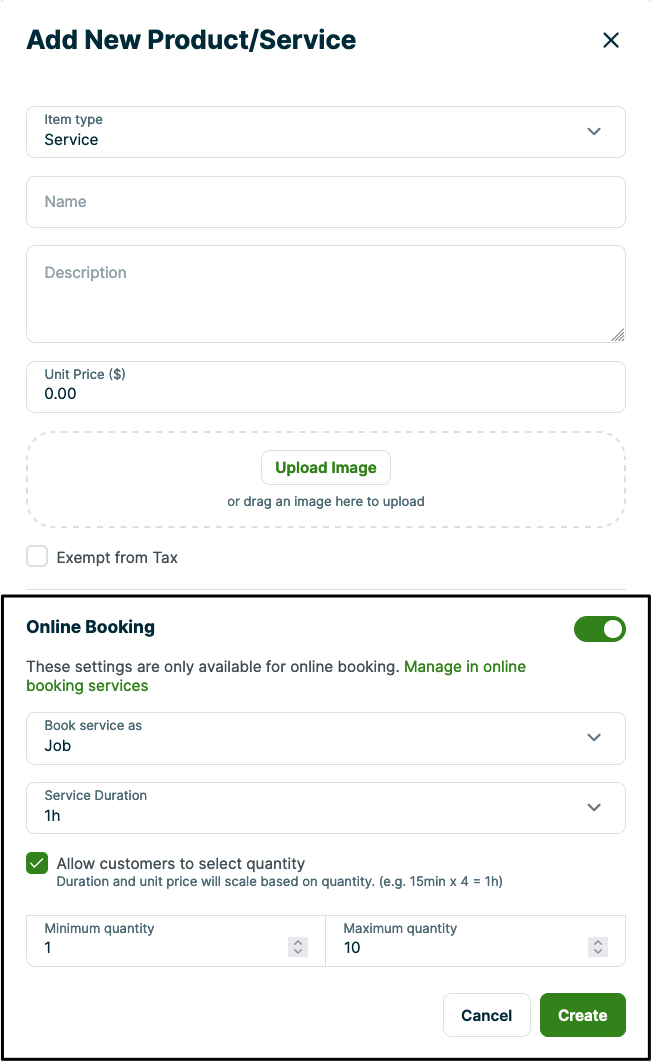The image size is (651, 1062).
Task: Click the Name input field
Action: click(x=325, y=202)
